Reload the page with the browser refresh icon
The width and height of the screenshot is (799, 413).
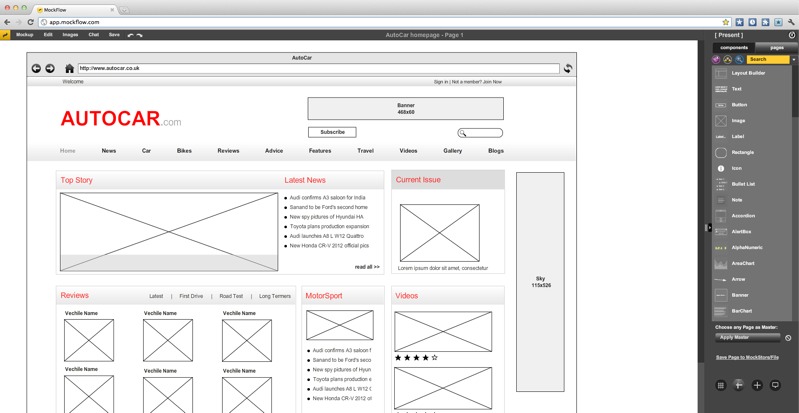click(x=30, y=22)
